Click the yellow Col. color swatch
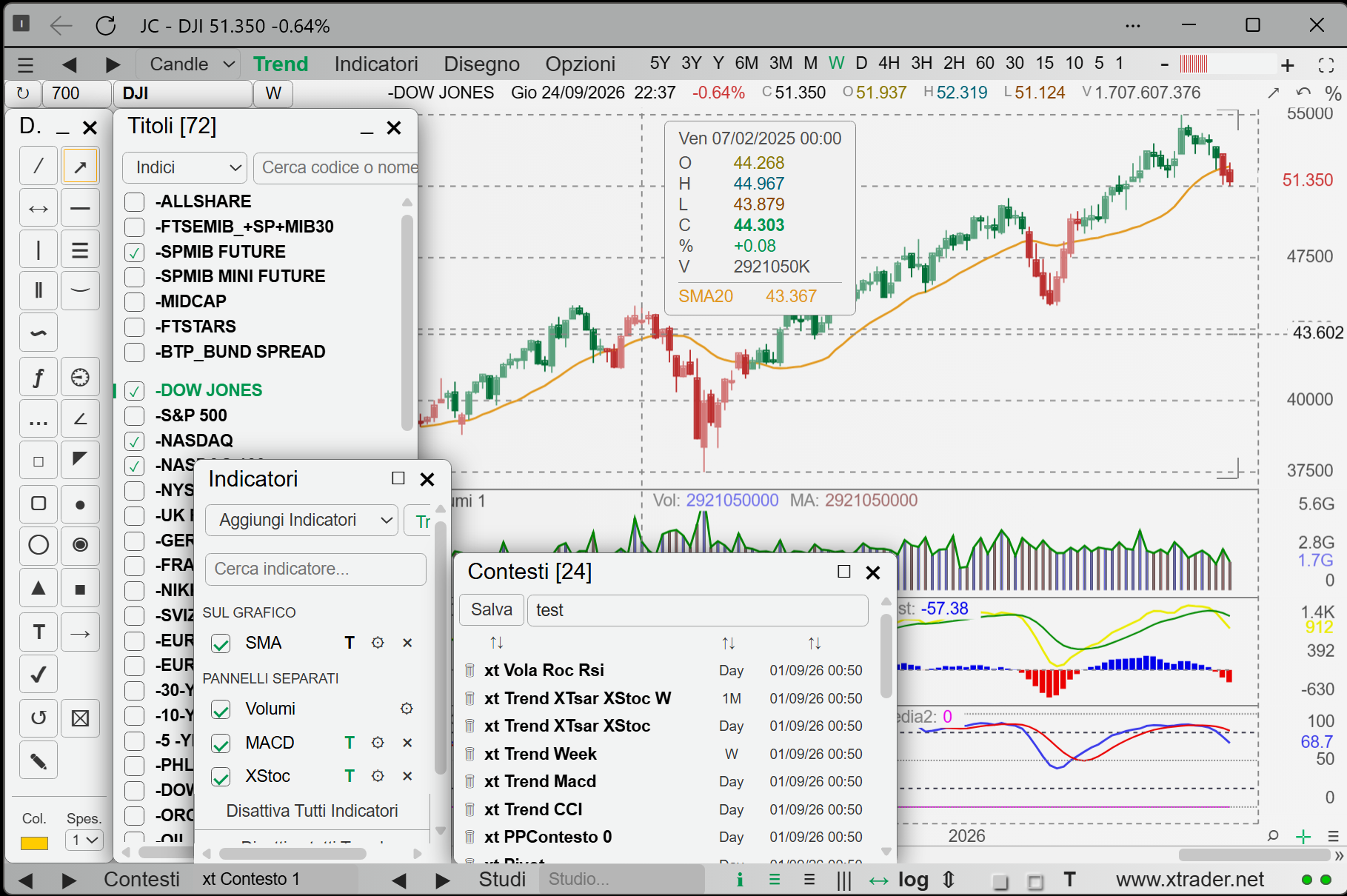 pyautogui.click(x=34, y=843)
